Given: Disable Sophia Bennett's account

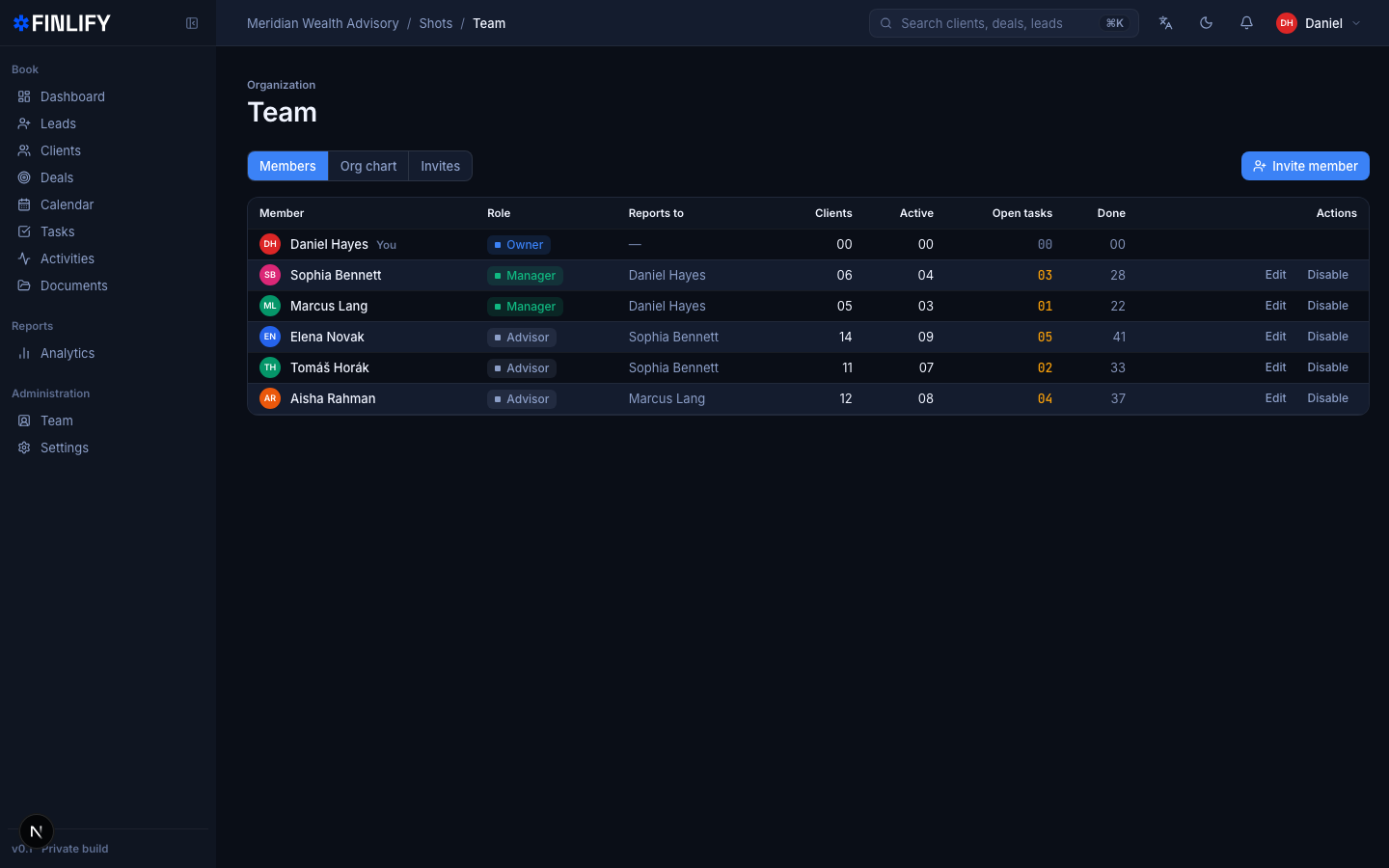Looking at the screenshot, I should click(x=1327, y=275).
